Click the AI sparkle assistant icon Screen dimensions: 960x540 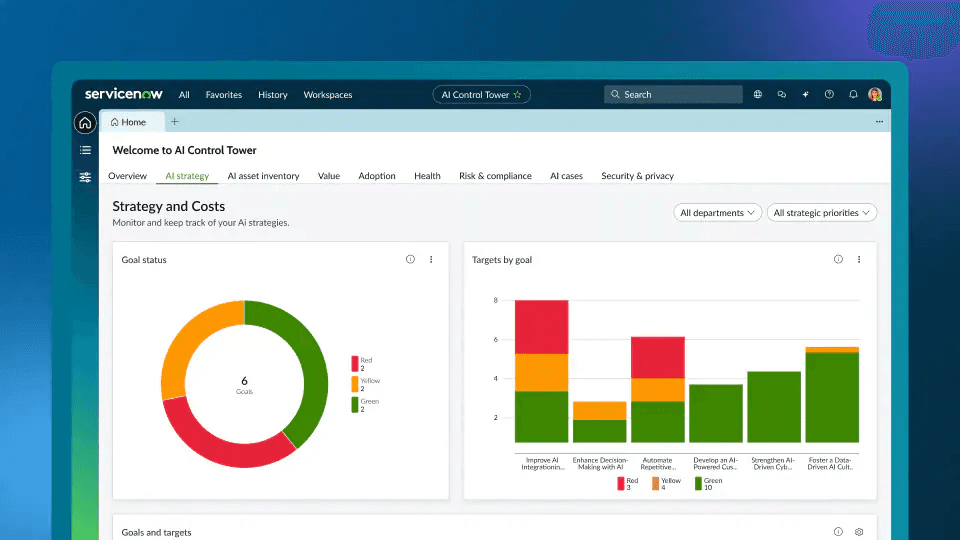point(806,94)
